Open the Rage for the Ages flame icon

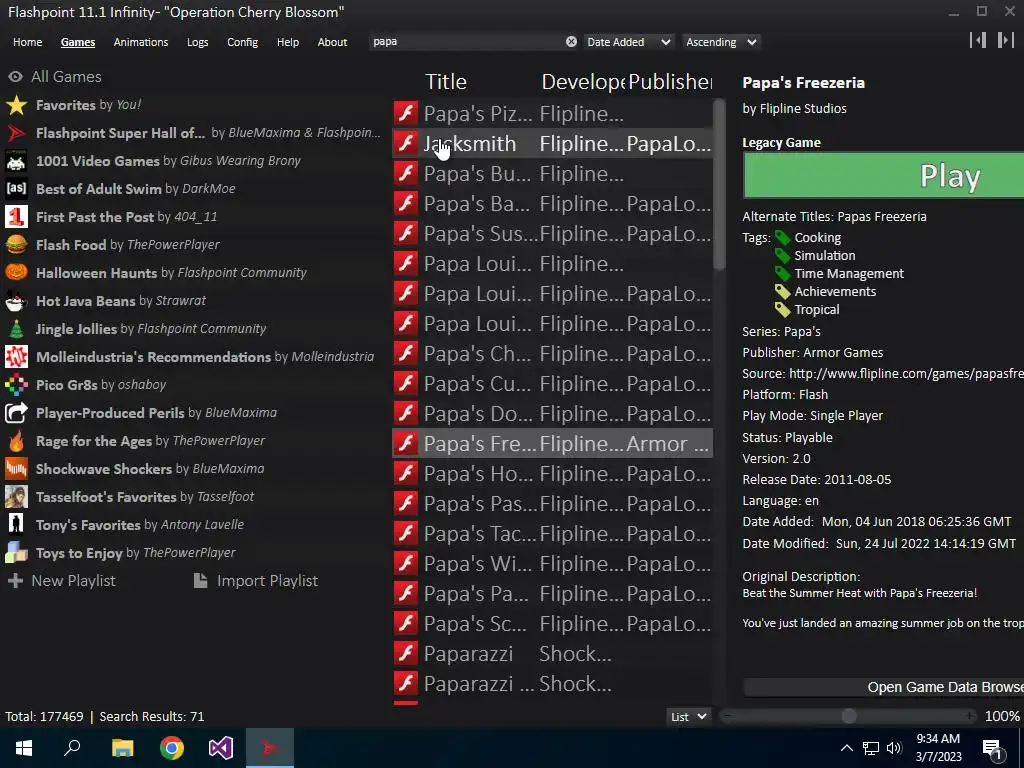16,441
